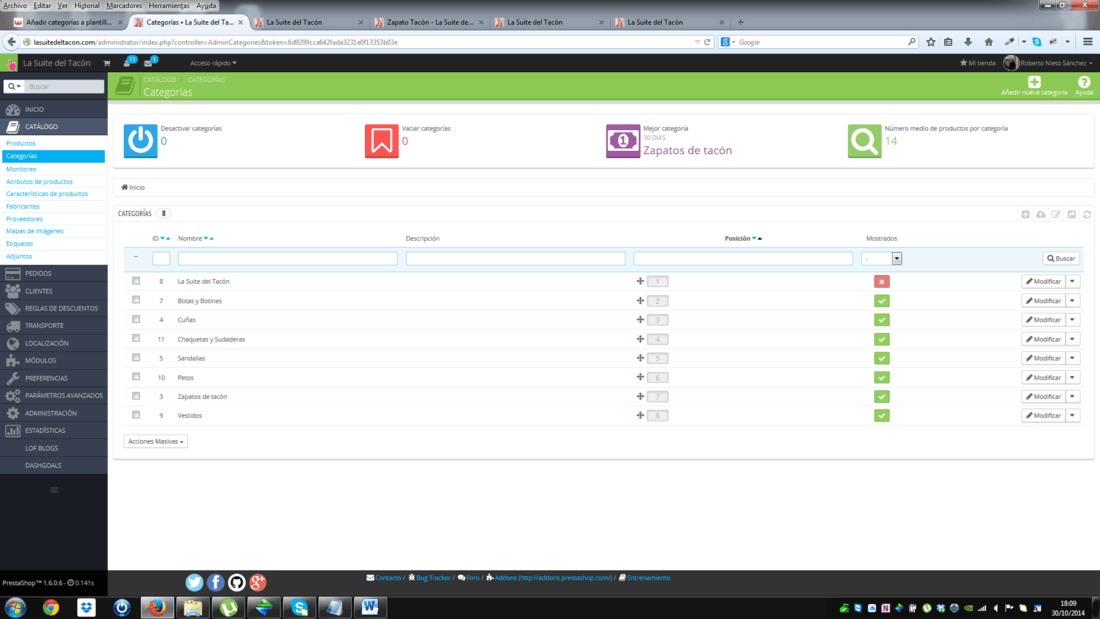Open Acciones Masivas dropdown
This screenshot has height=619, width=1100.
click(x=156, y=441)
